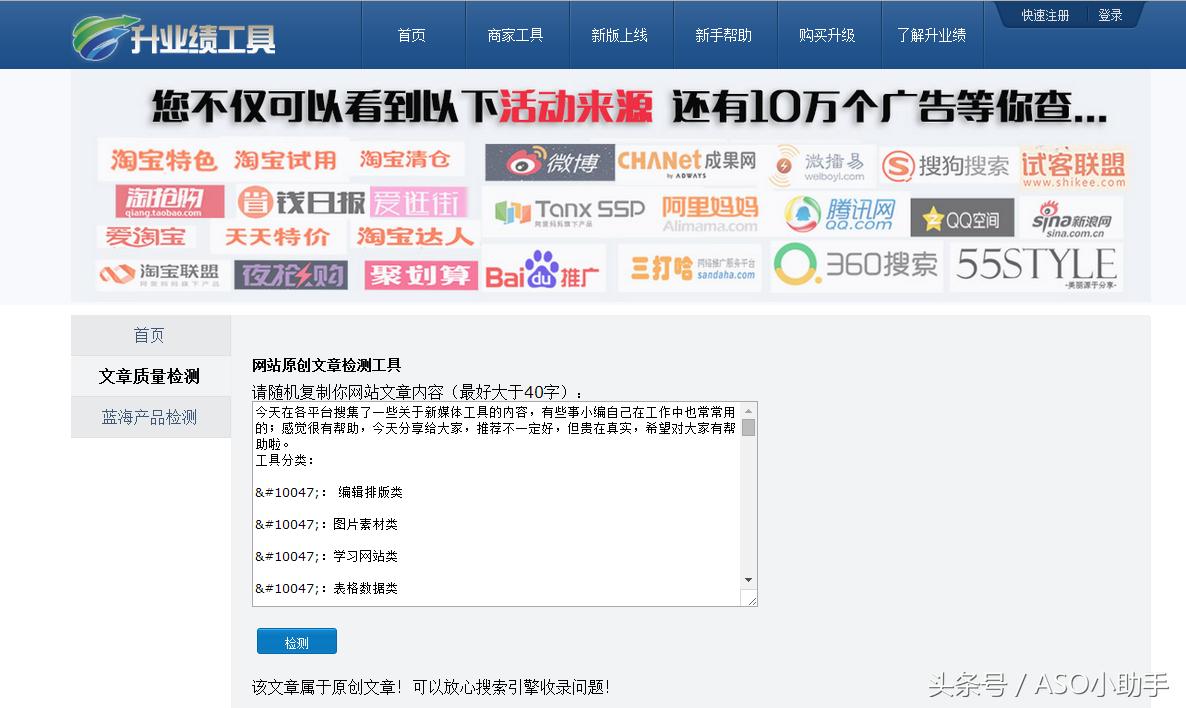1186x708 pixels.
Task: Click the 检测 detection button
Action: 296,641
